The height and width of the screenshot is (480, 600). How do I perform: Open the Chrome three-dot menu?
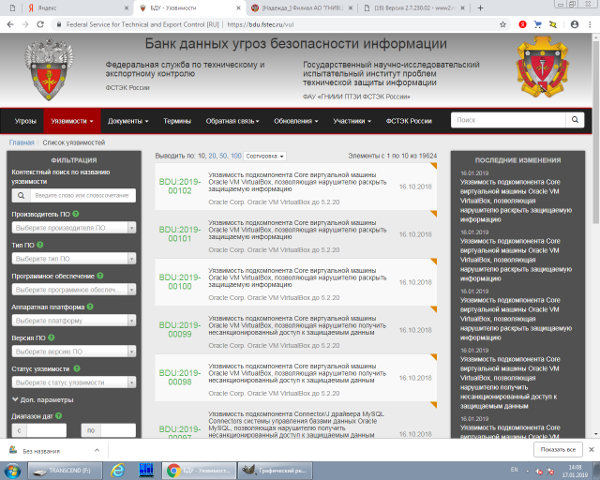click(x=590, y=24)
